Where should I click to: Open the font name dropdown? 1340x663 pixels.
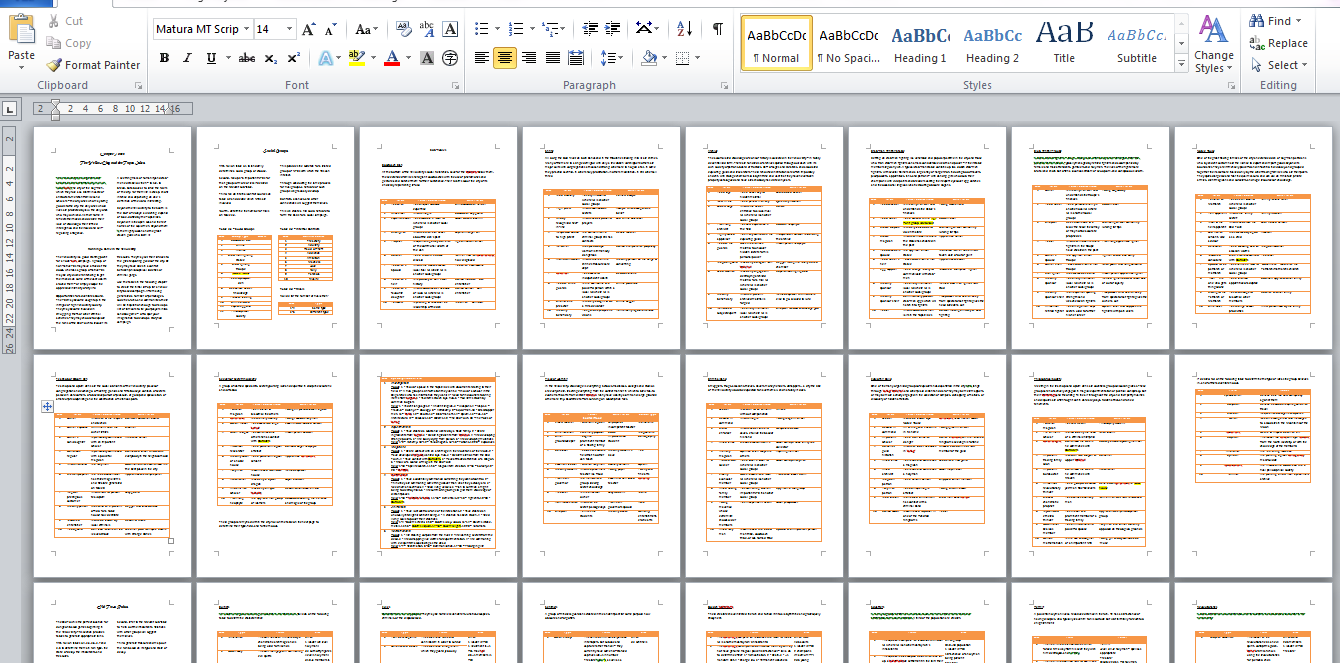pyautogui.click(x=245, y=29)
